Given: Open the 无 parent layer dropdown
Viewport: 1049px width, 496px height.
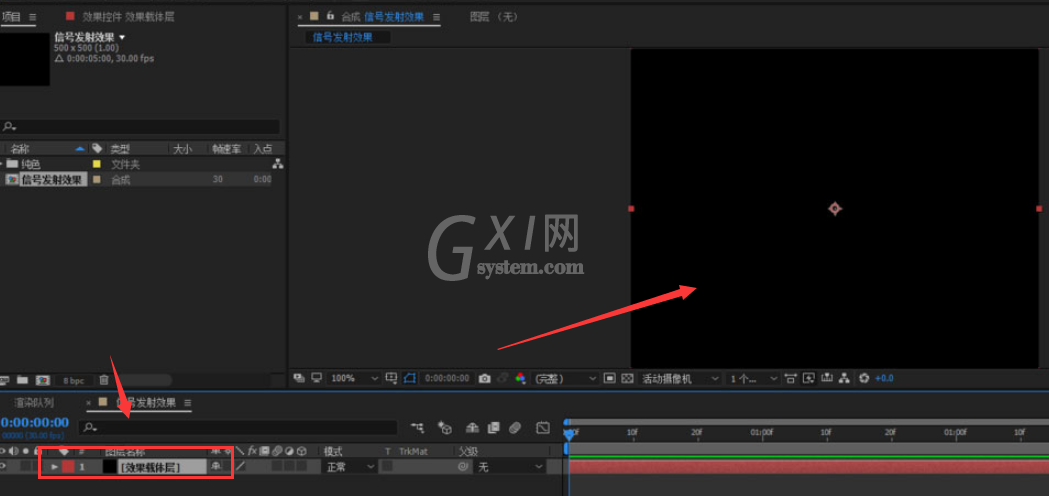Looking at the screenshot, I should (x=508, y=467).
